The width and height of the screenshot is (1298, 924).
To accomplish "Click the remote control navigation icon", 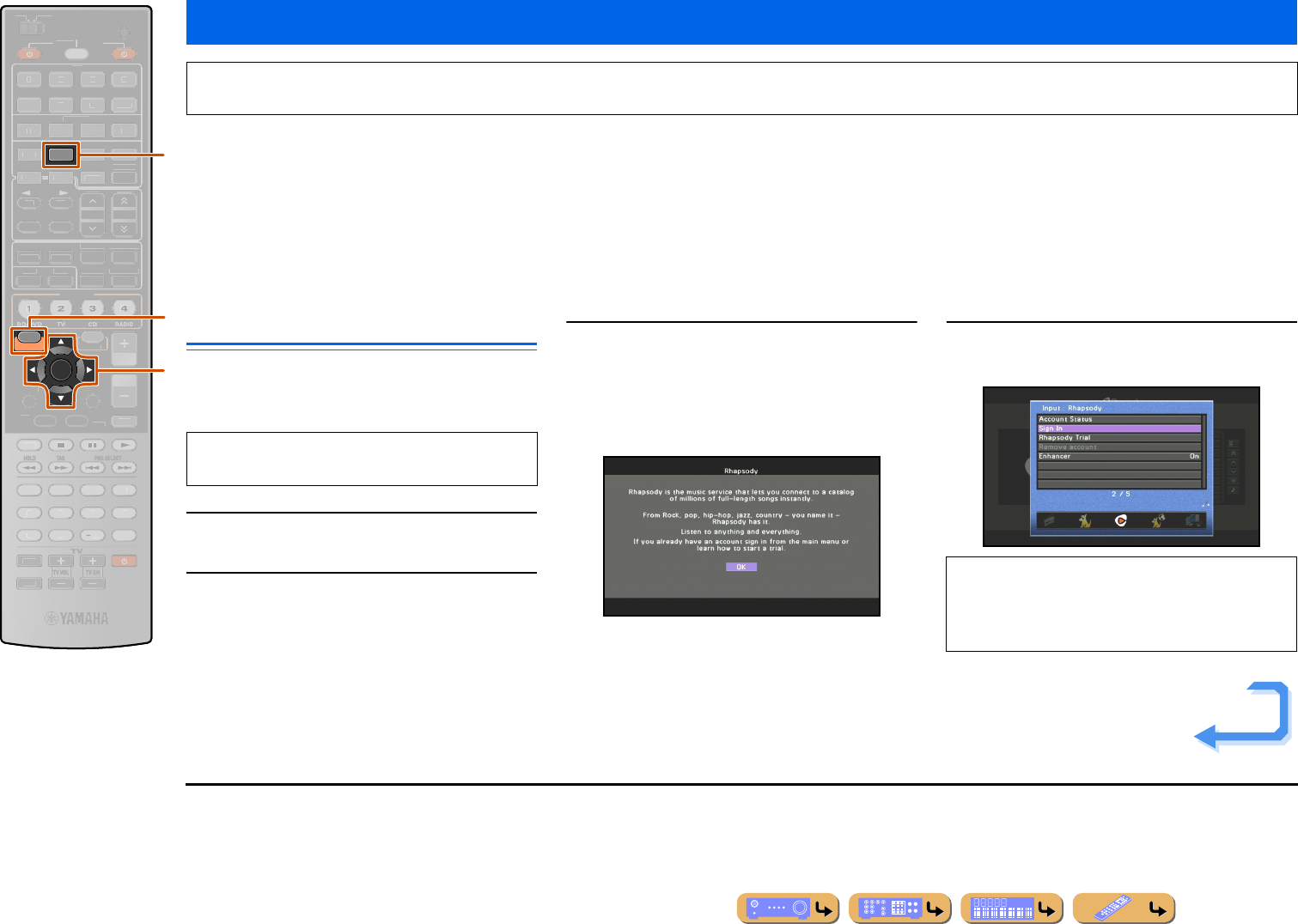I will [x=1124, y=908].
